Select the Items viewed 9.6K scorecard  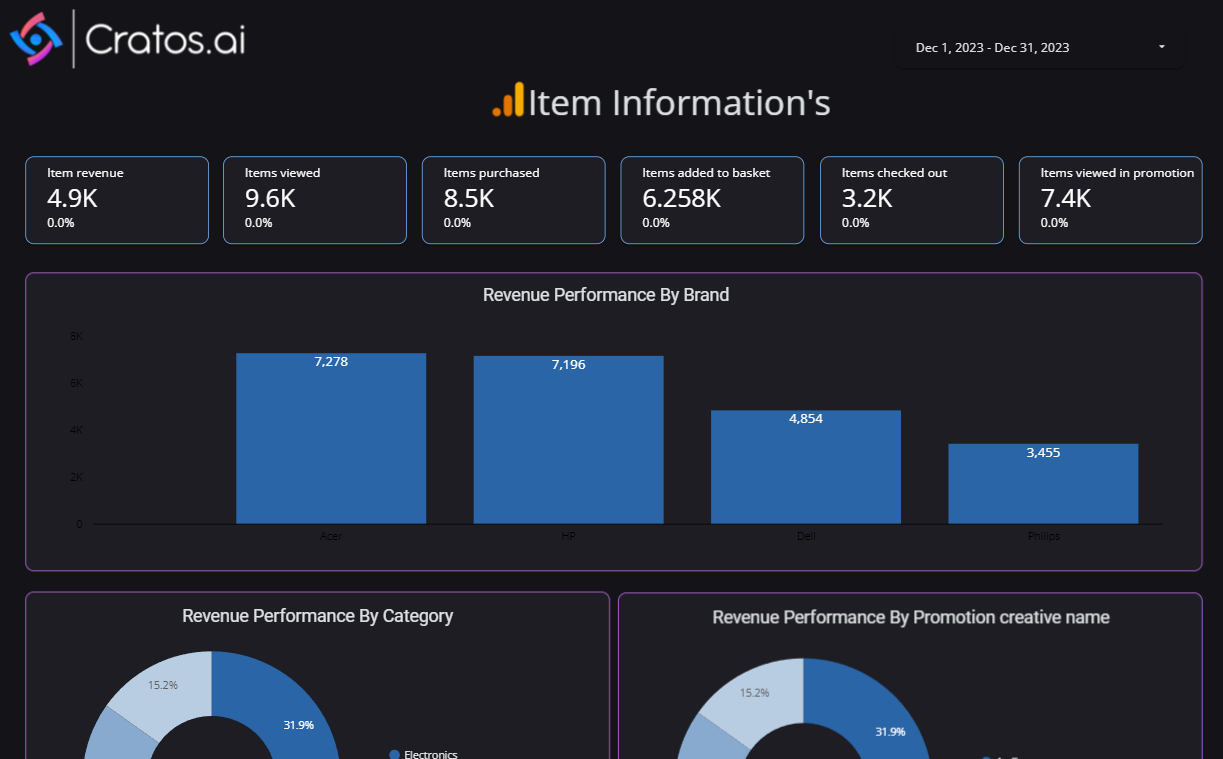click(x=315, y=200)
